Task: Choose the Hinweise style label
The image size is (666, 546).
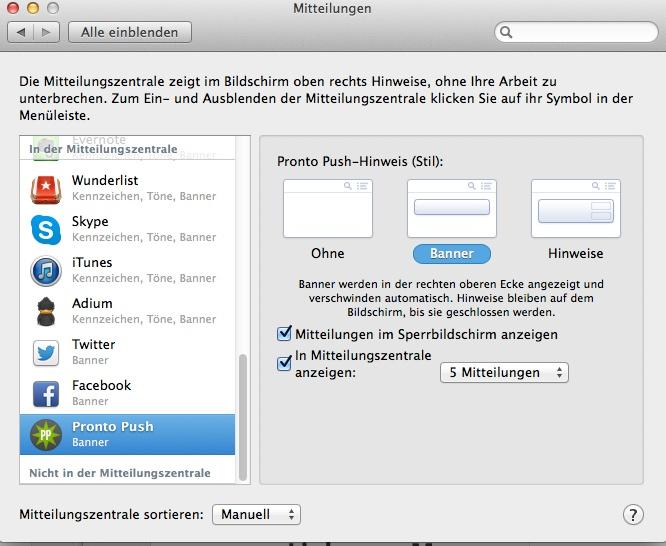Action: click(576, 253)
